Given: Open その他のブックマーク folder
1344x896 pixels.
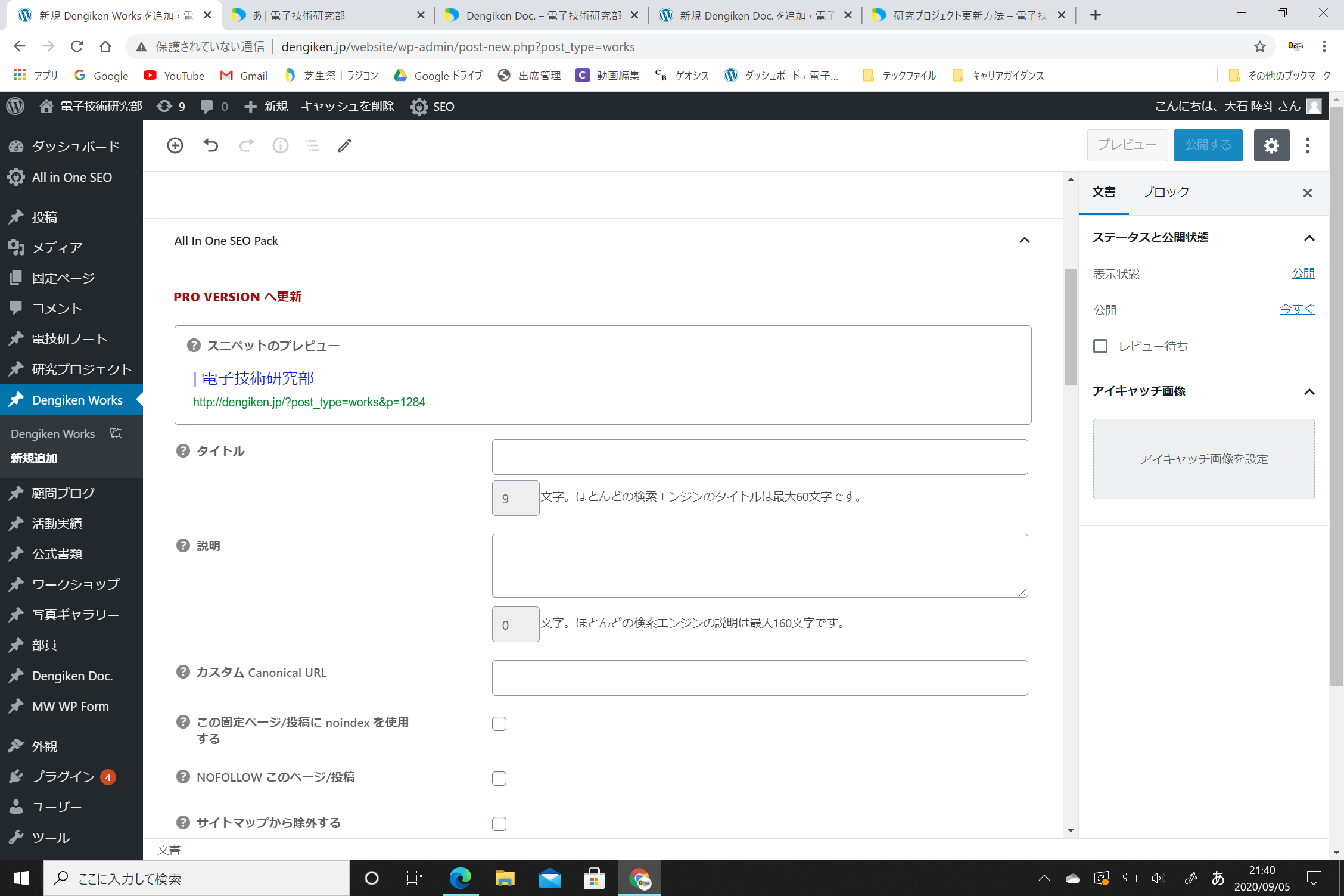Looking at the screenshot, I should click(x=1279, y=76).
